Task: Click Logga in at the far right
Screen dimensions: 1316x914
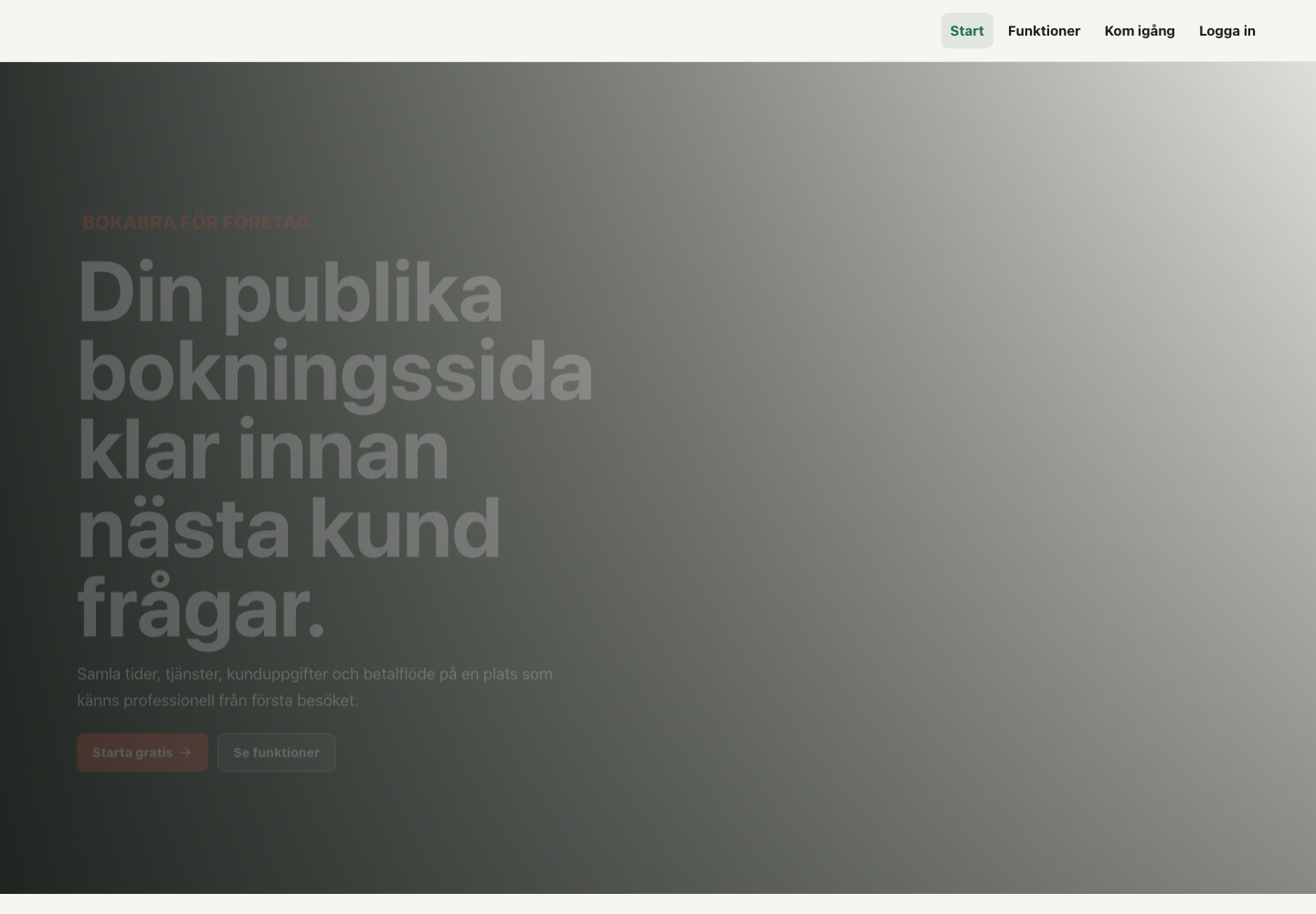Action: pos(1227,30)
